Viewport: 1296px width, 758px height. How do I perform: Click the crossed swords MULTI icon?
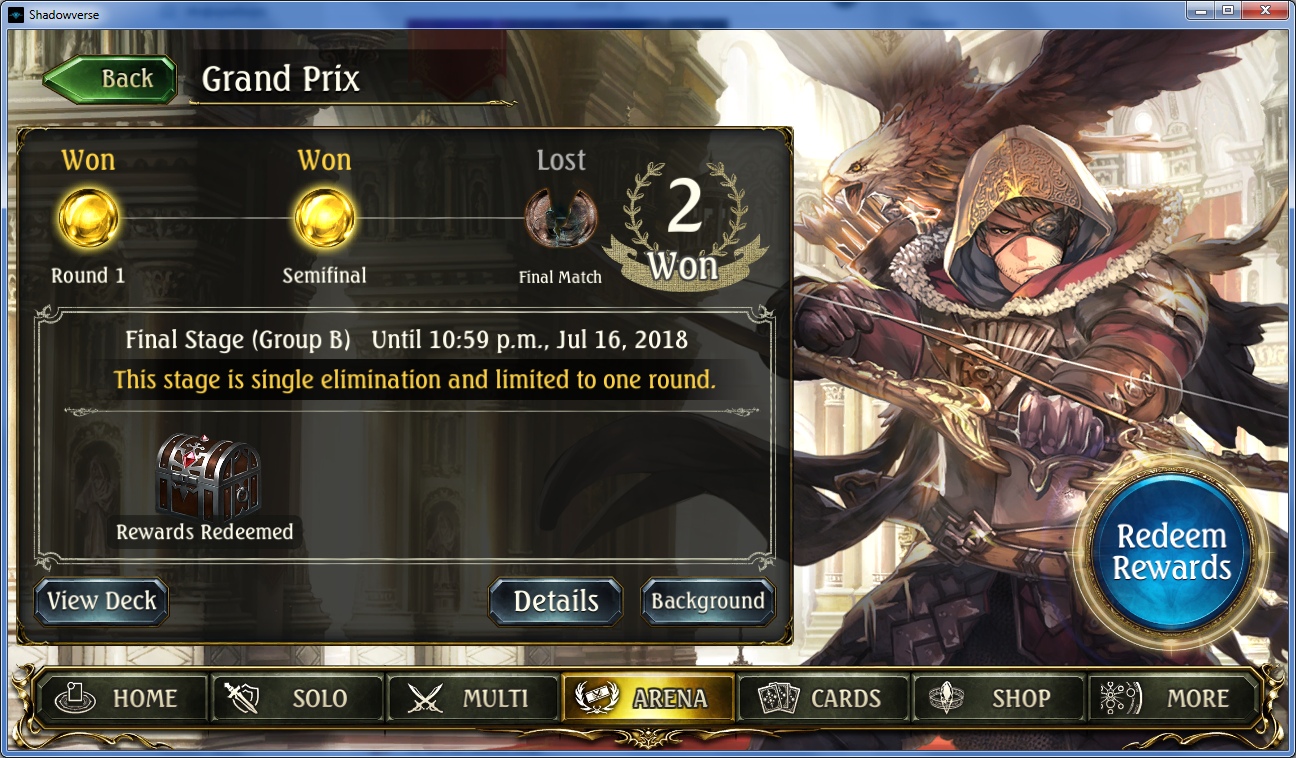pos(426,698)
